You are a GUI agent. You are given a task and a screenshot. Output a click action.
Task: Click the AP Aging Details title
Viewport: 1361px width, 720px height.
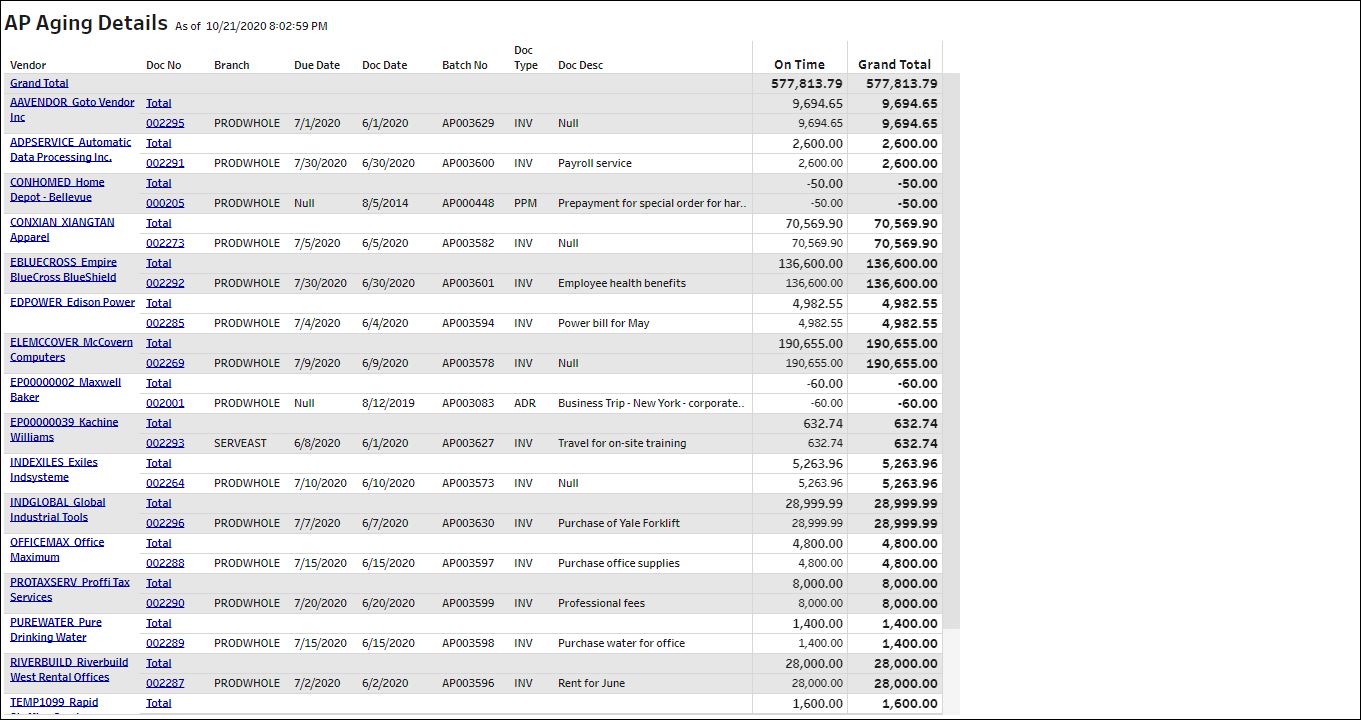click(x=86, y=23)
